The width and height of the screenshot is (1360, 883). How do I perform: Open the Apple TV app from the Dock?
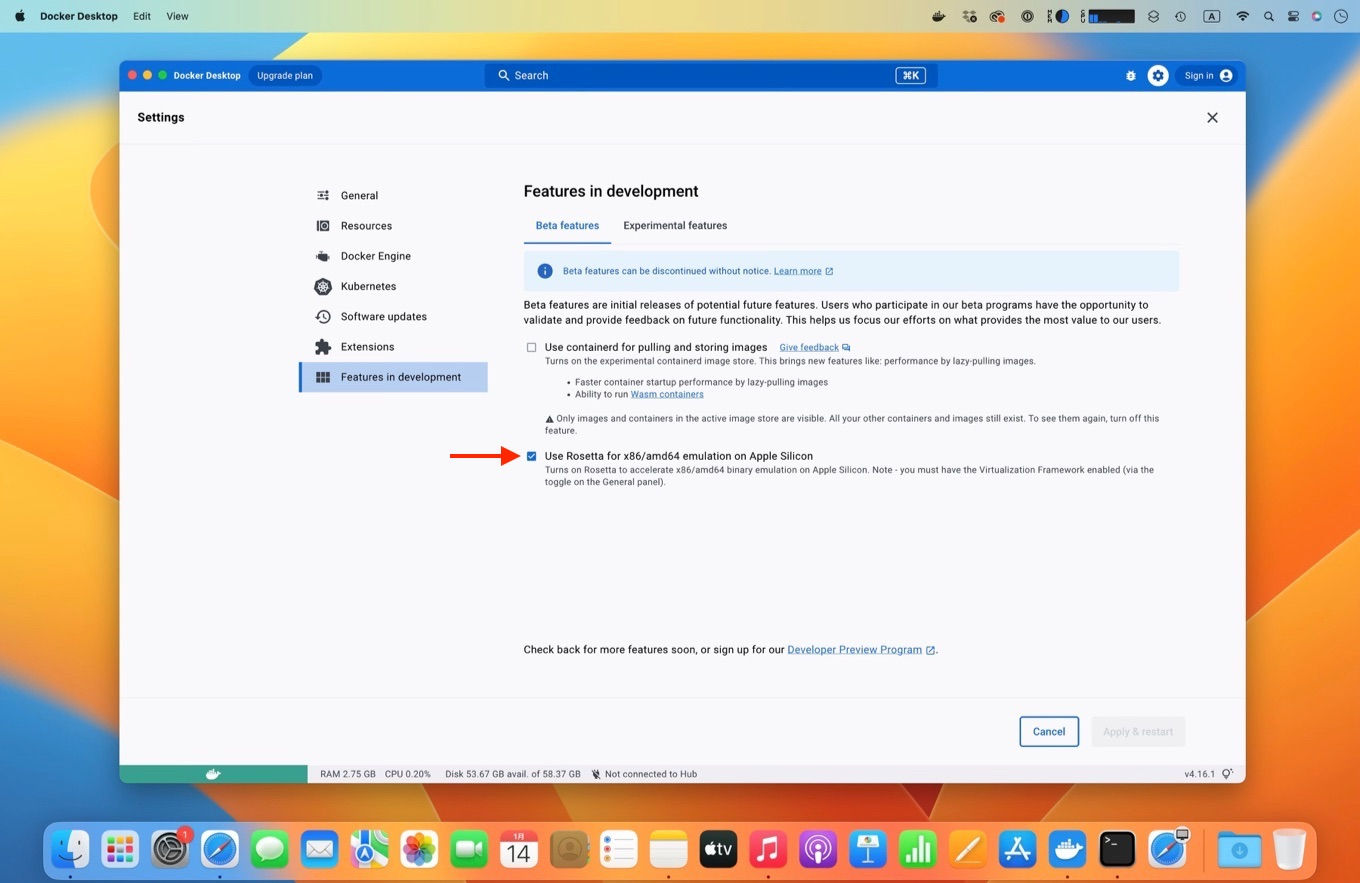click(x=718, y=850)
